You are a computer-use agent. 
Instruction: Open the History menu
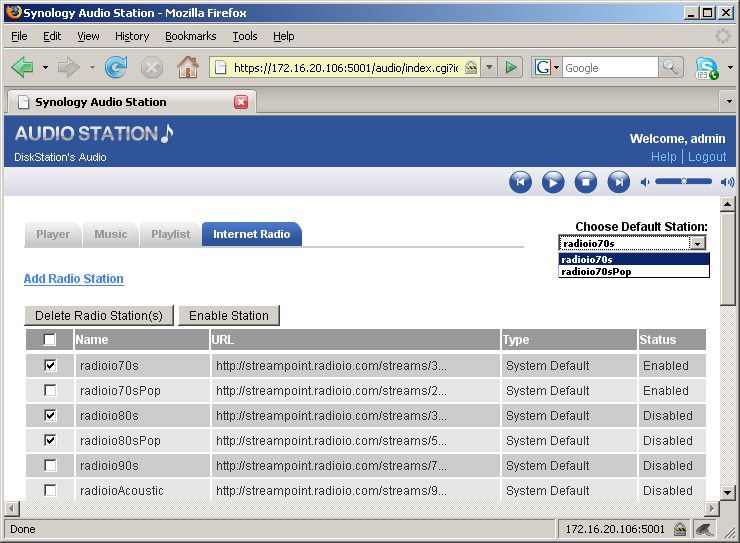[x=132, y=36]
